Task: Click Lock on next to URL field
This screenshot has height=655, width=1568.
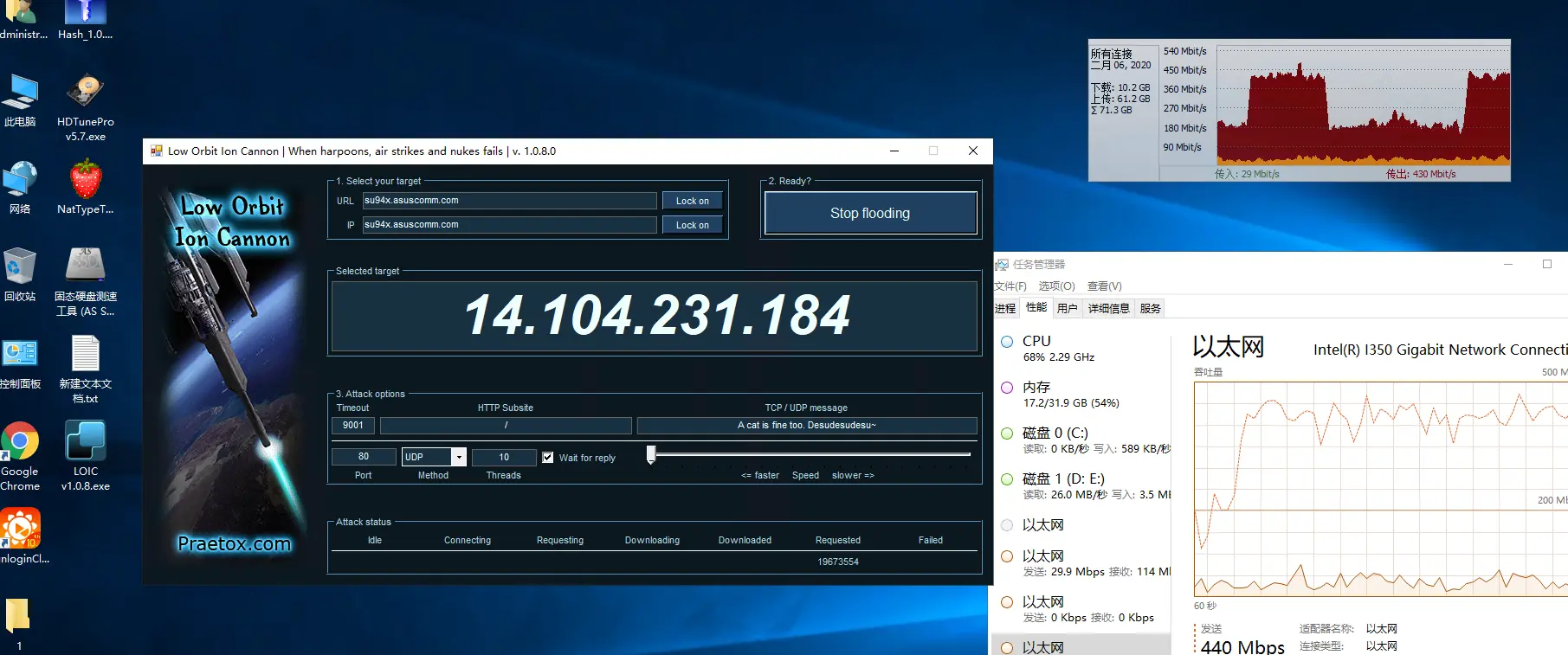Action: click(692, 201)
